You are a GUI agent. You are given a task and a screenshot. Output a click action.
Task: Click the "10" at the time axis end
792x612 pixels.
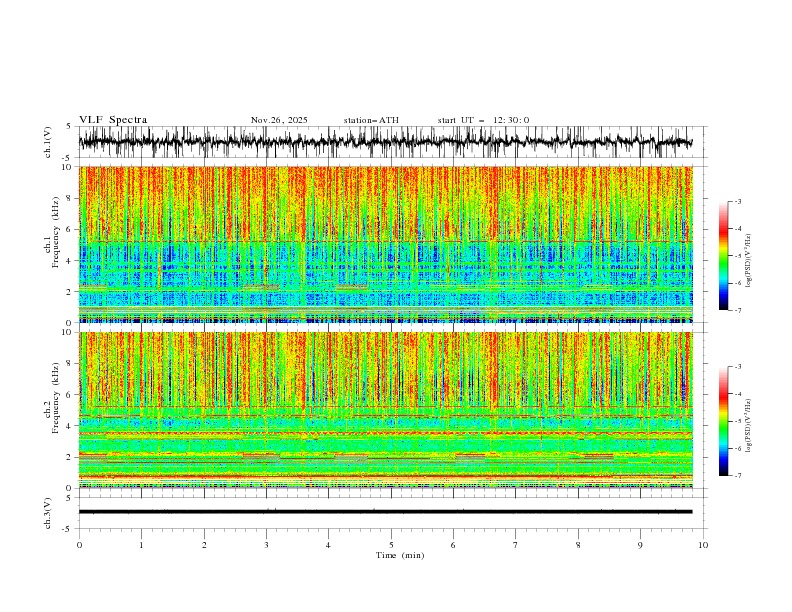pyautogui.click(x=703, y=545)
